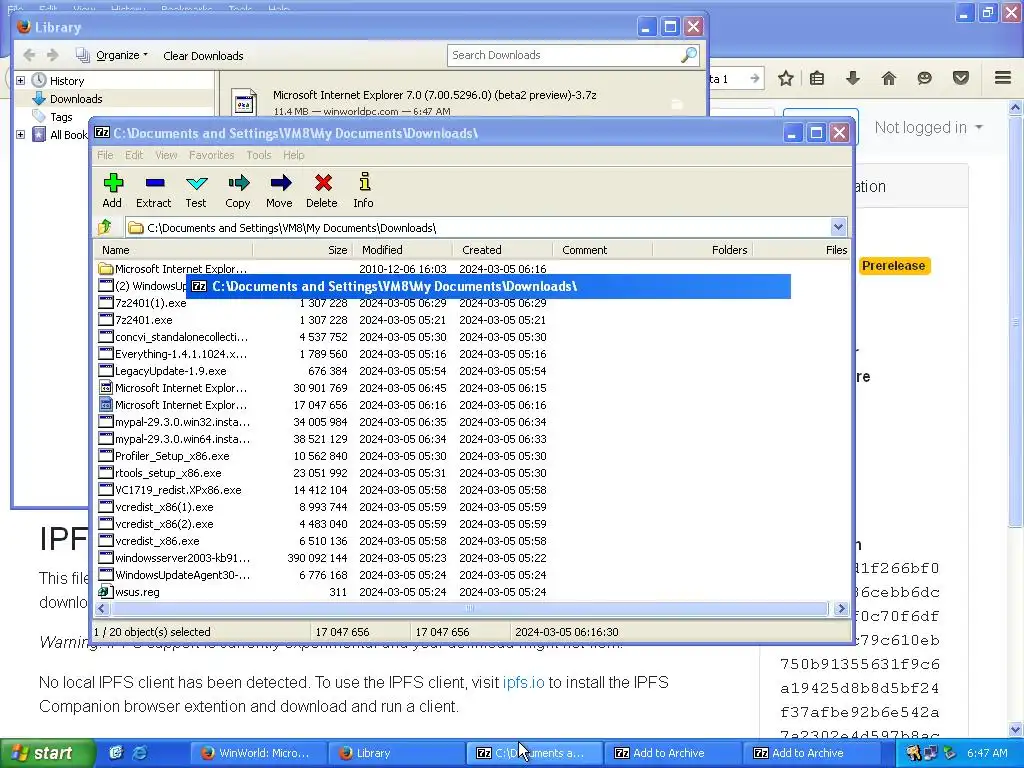1024x768 pixels.
Task: Open the Favorites menu in 7-Zip
Action: (212, 155)
